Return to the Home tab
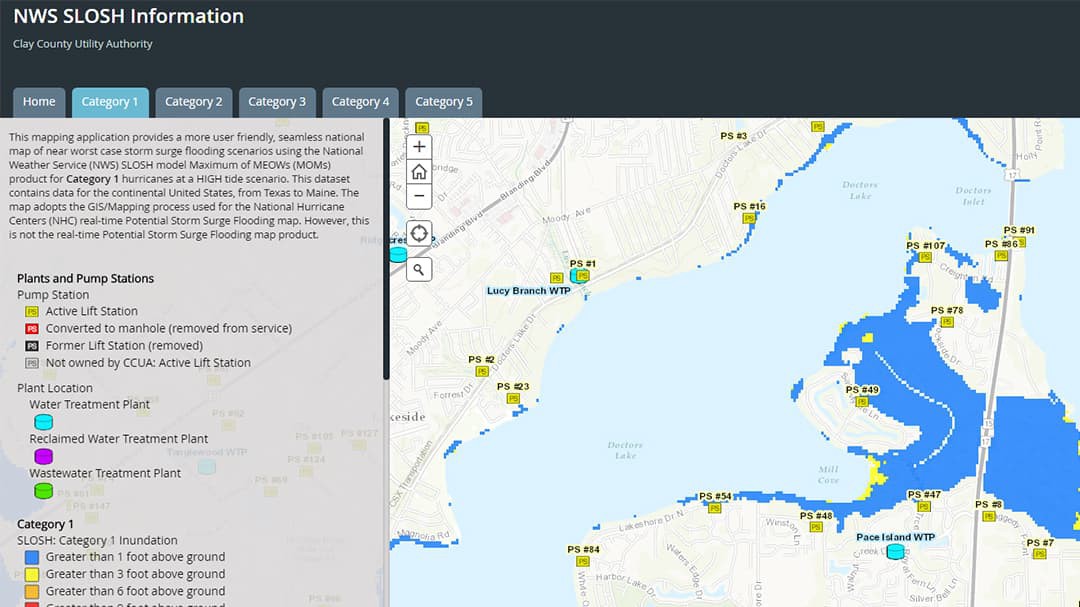1080x607 pixels. click(x=39, y=102)
